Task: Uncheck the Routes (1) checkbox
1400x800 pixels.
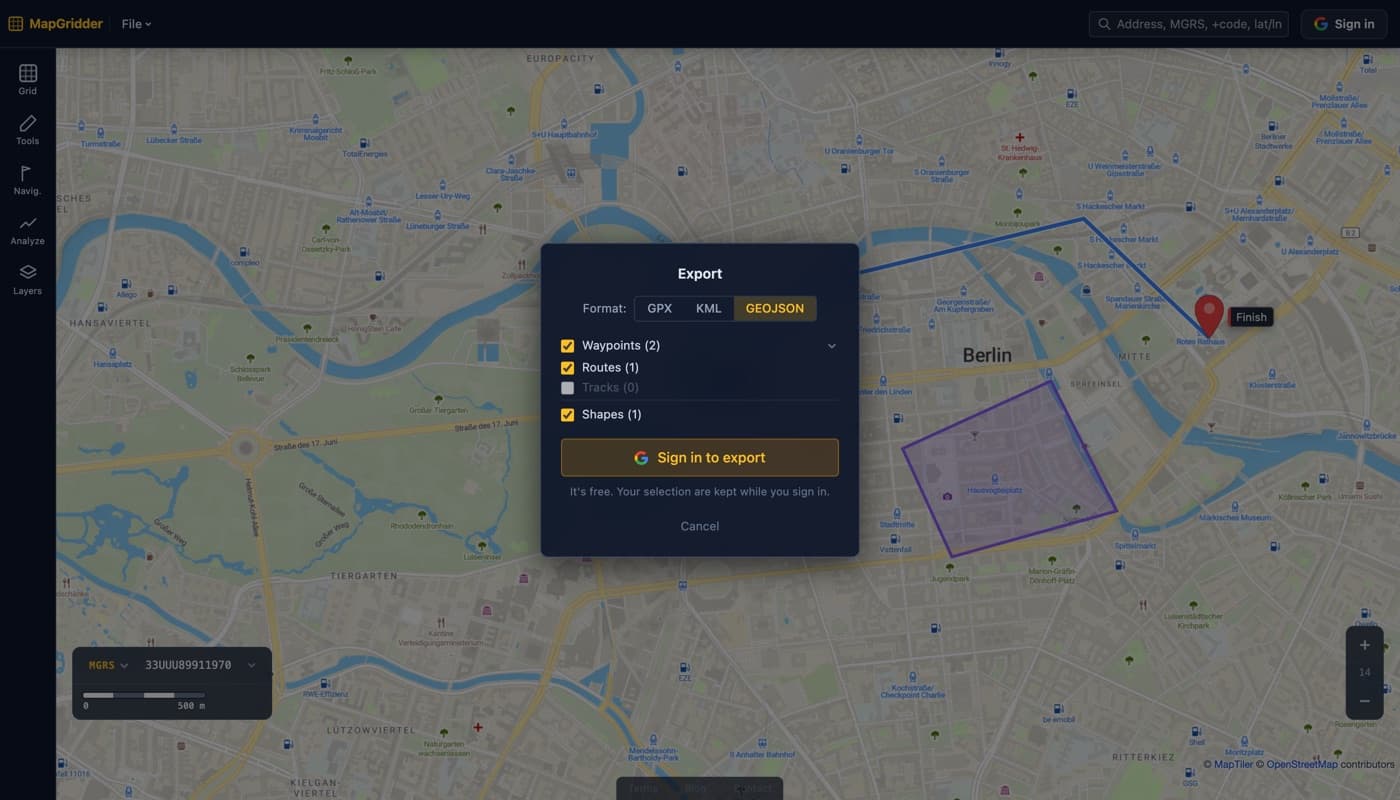Action: point(568,368)
